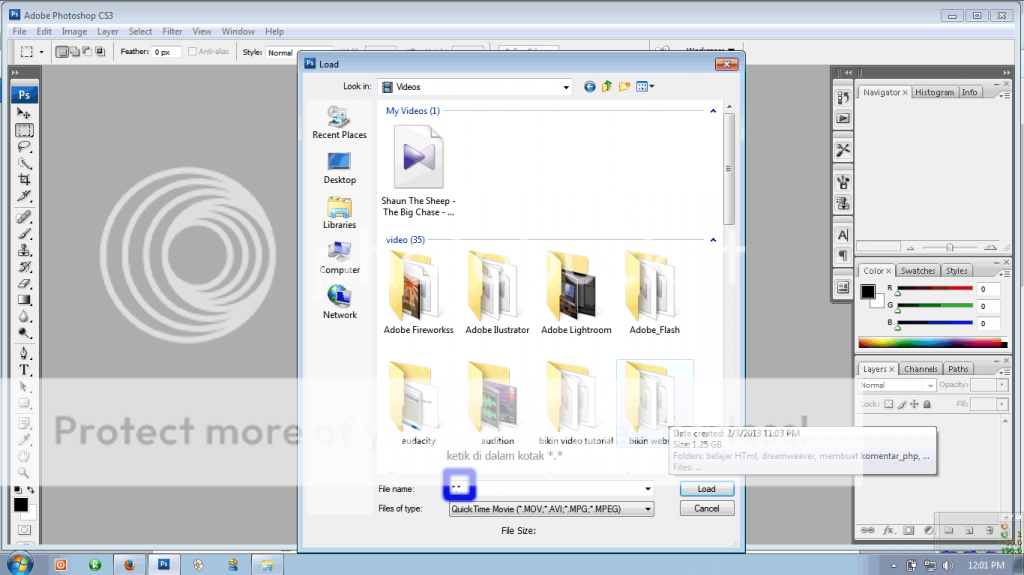This screenshot has width=1024, height=575.
Task: Swap foreground and background colors
Action: tap(30, 489)
